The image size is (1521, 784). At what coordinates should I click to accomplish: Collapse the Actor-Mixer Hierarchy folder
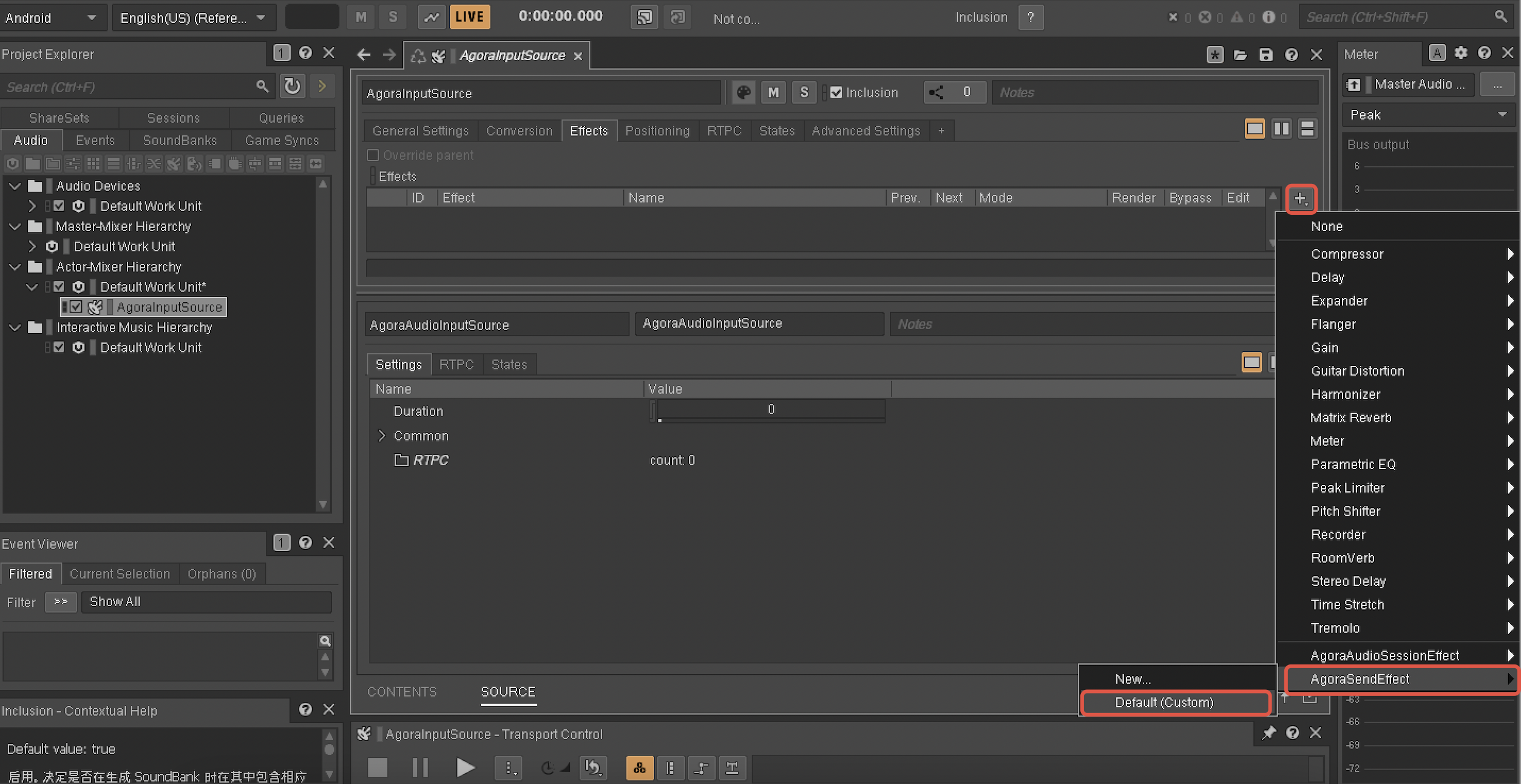[x=15, y=266]
